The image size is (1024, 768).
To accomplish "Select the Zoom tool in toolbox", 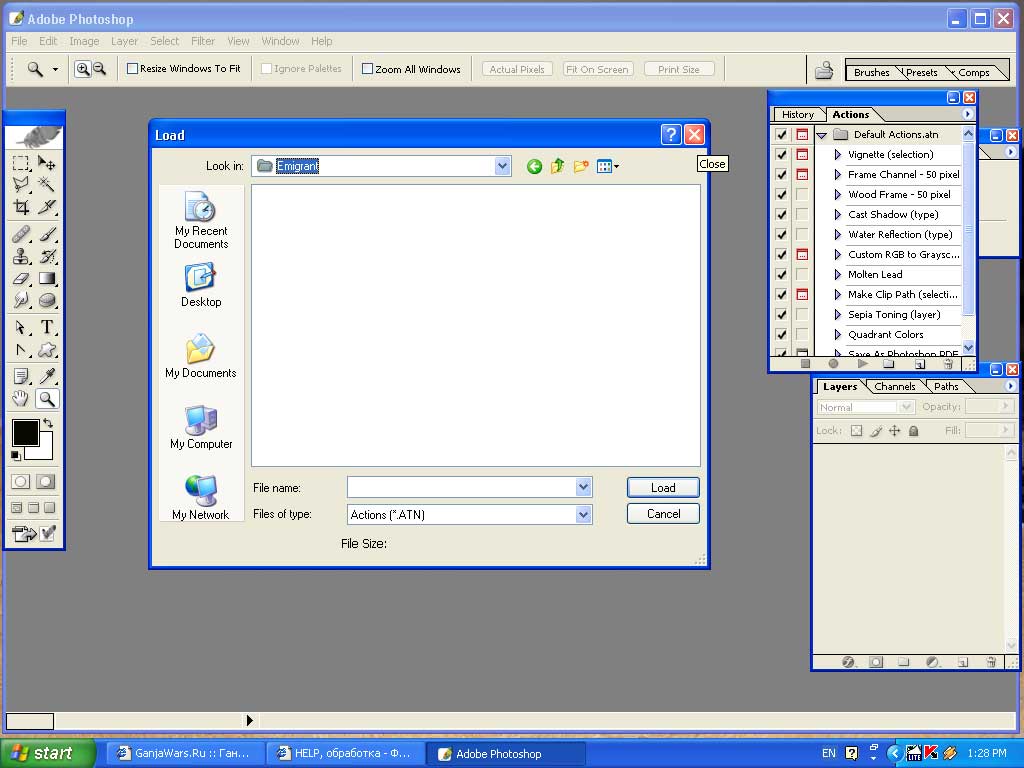I will coord(47,398).
